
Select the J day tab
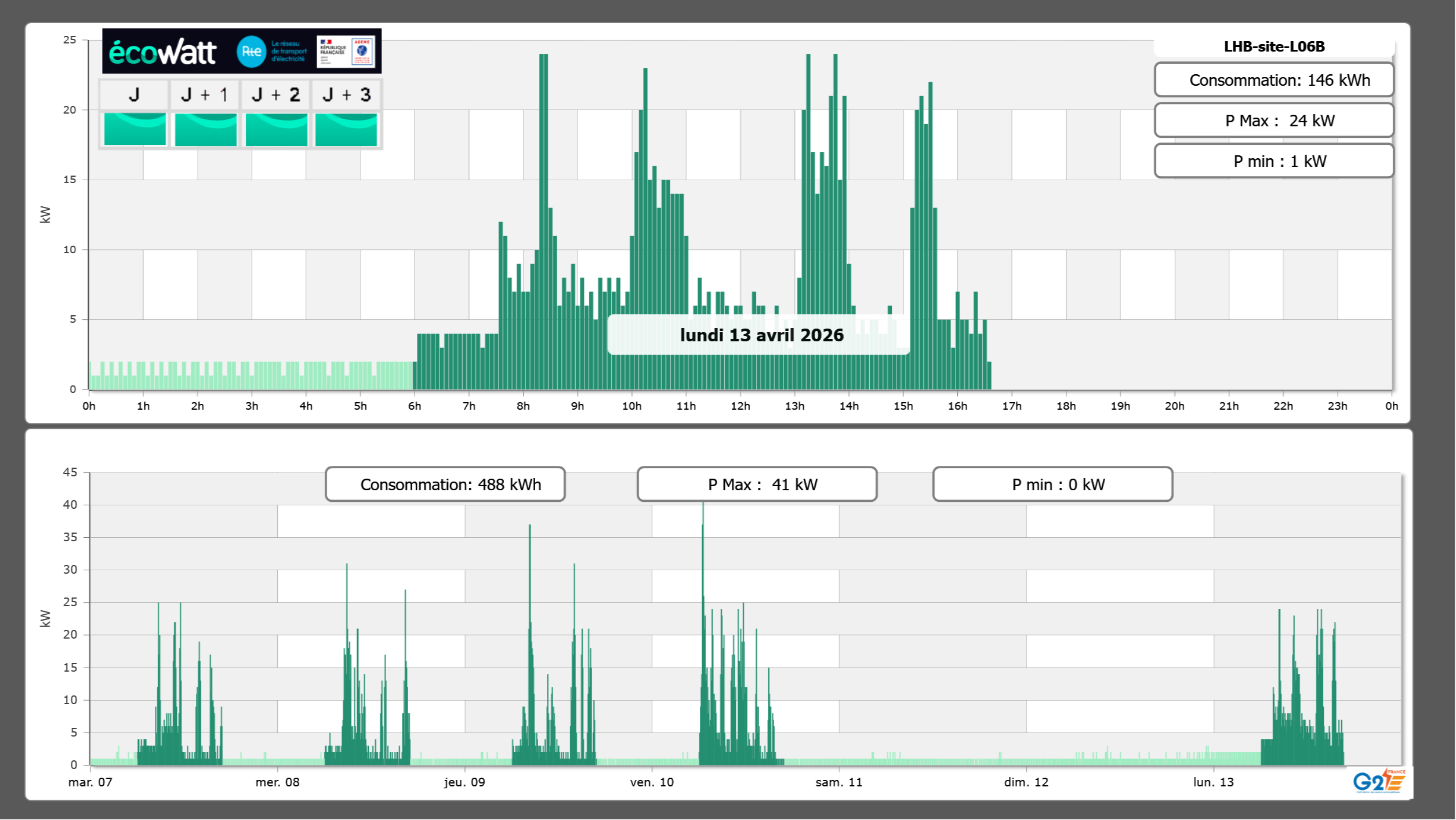pyautogui.click(x=135, y=94)
